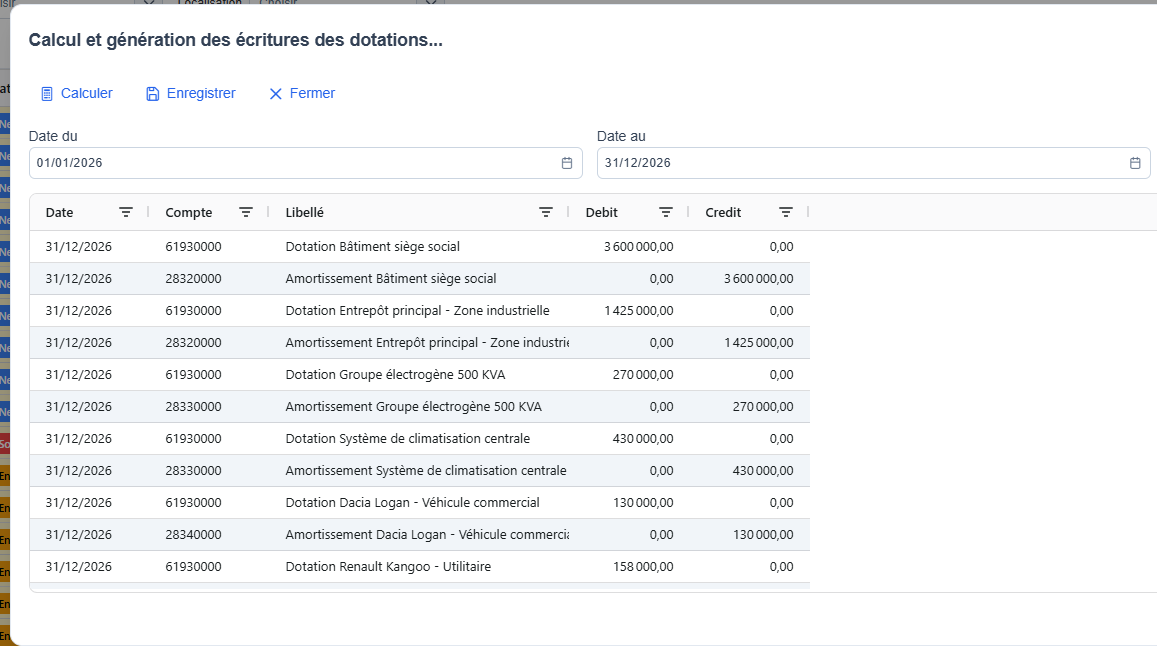Open the Date column filter
The width and height of the screenshot is (1157, 646).
pyautogui.click(x=126, y=212)
